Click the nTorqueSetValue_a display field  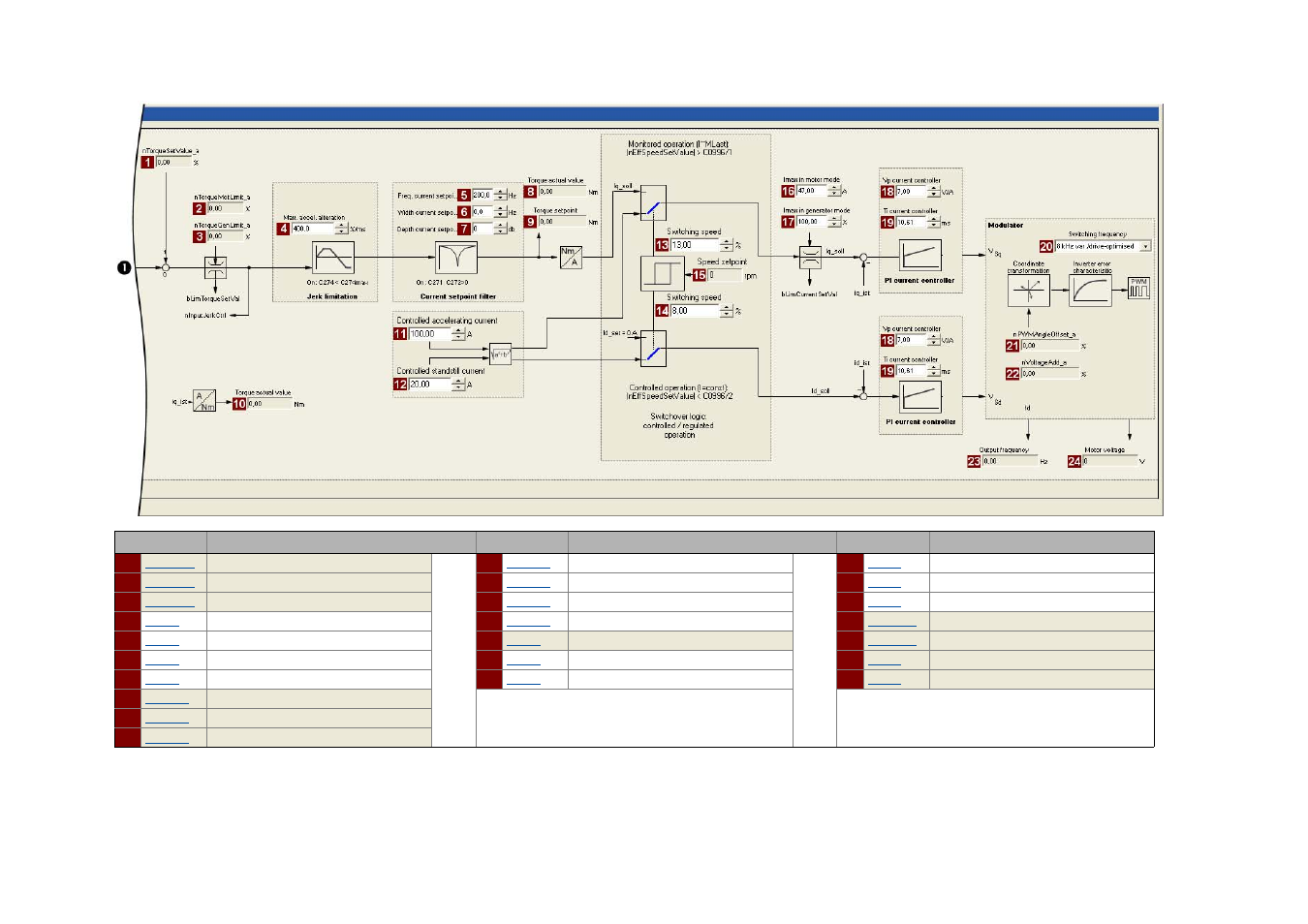click(x=173, y=163)
